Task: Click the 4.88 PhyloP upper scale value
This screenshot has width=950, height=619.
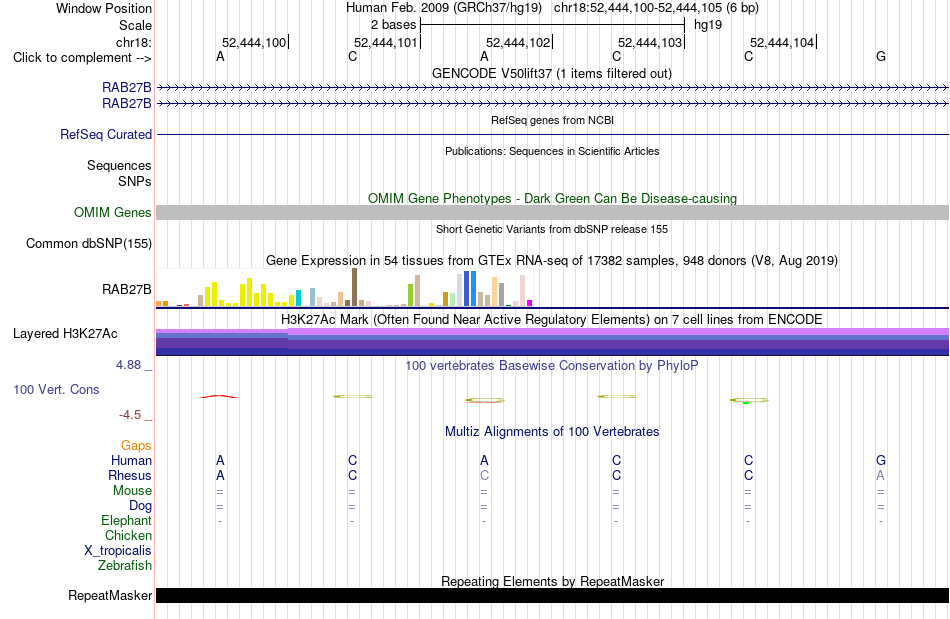Action: 128,365
